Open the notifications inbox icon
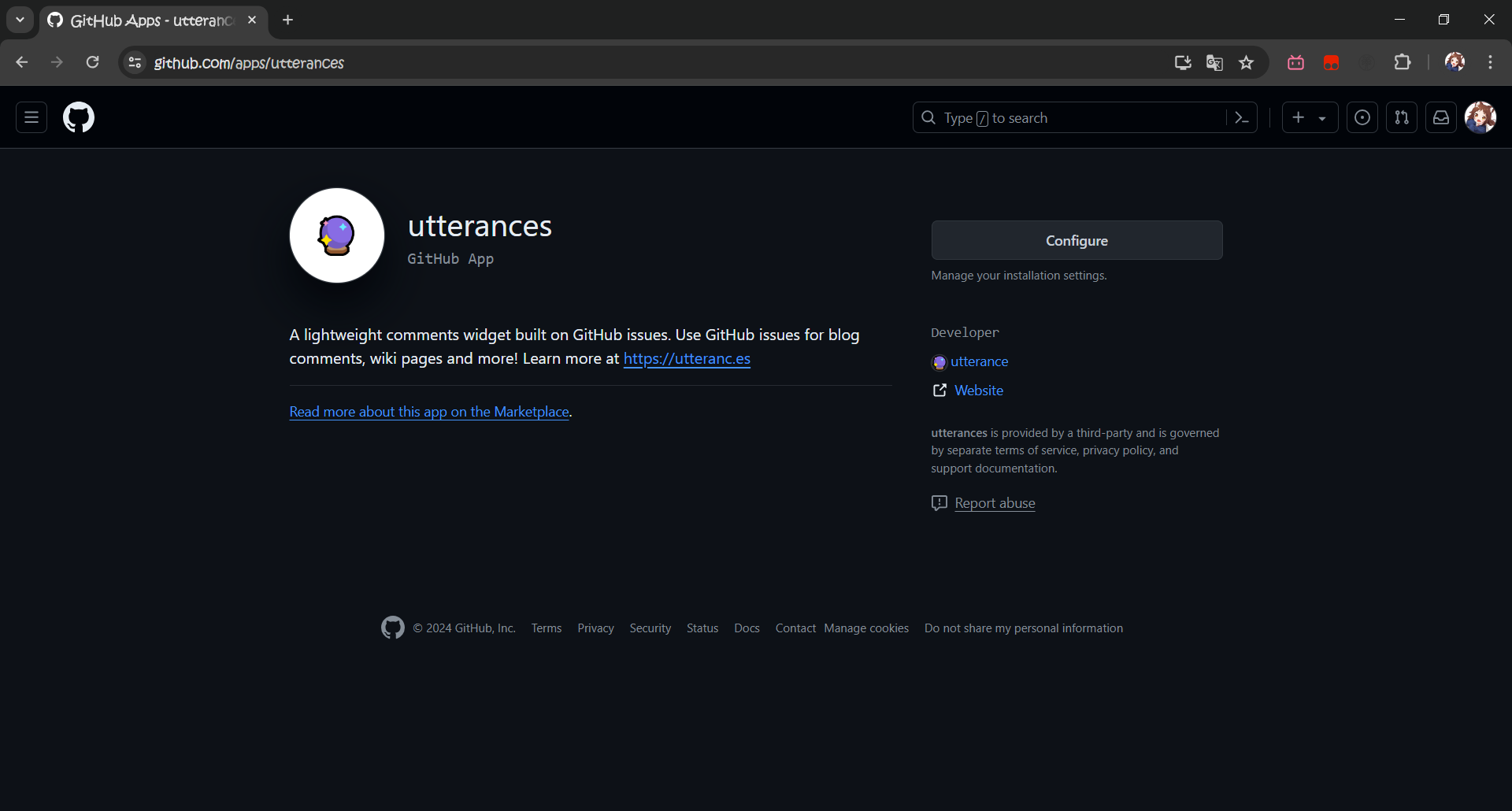Screen dimensions: 1512x811 (x=1440, y=117)
